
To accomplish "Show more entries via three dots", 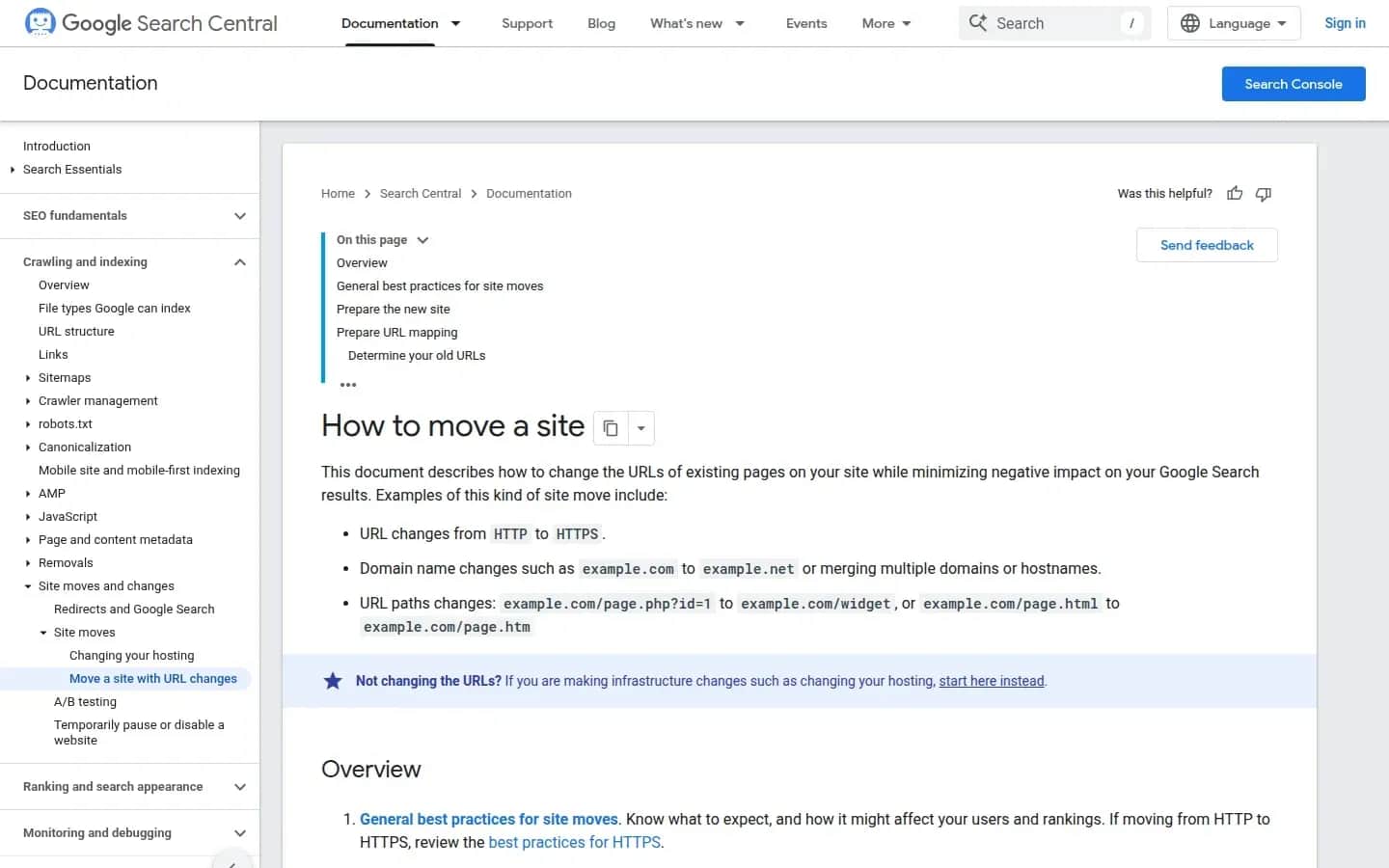I will pos(348,384).
